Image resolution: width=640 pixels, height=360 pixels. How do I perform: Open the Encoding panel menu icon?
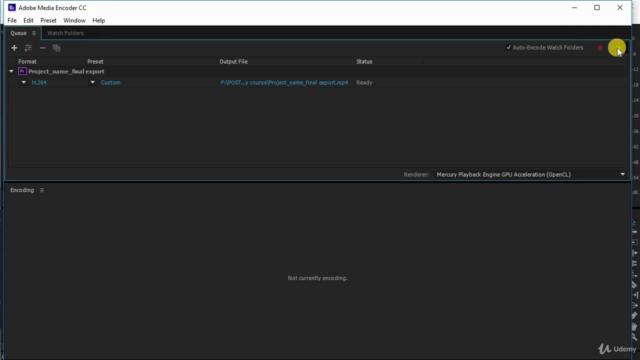point(42,190)
